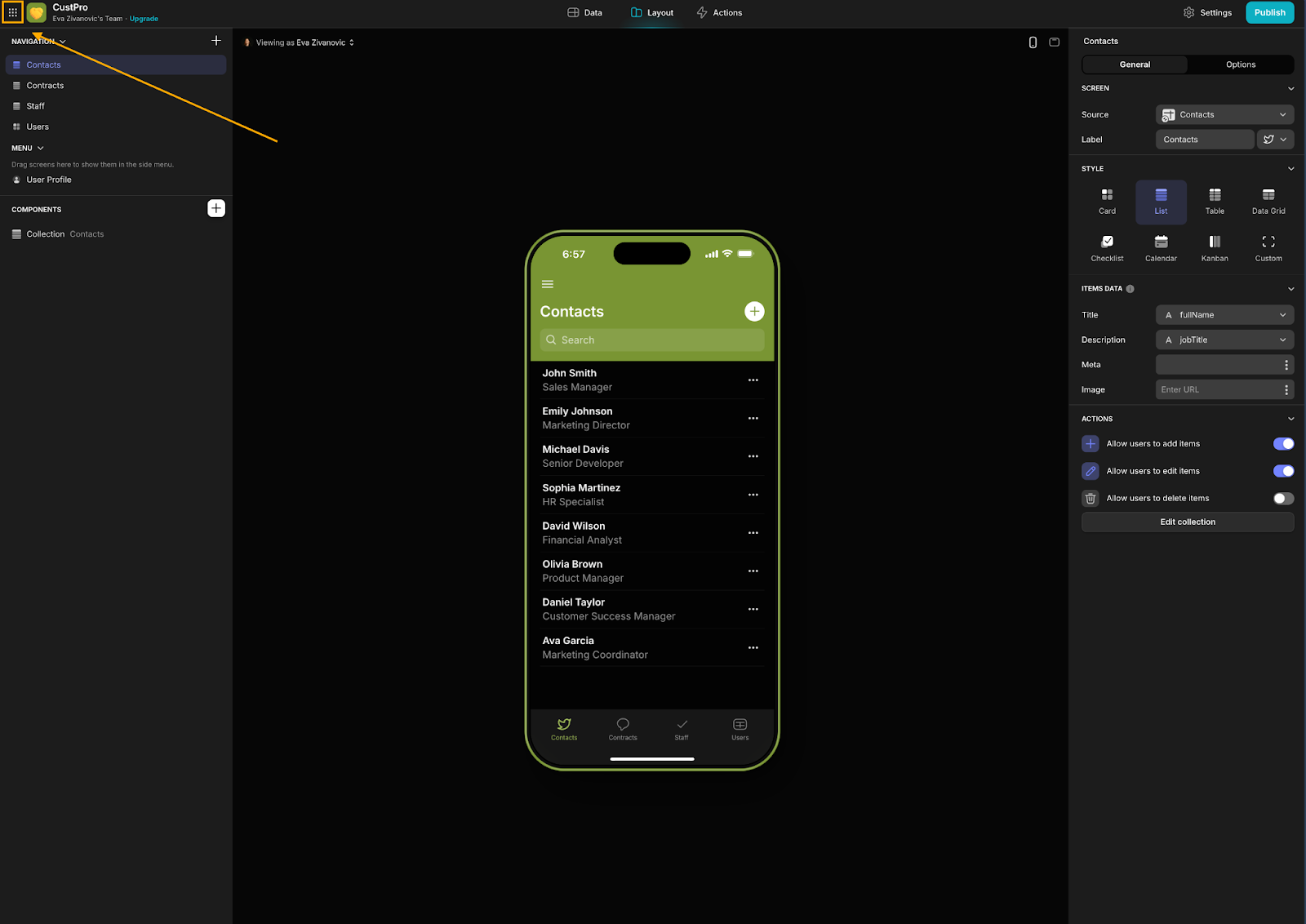Switch preview to phone device icon
The height and width of the screenshot is (924, 1306).
click(x=1033, y=42)
